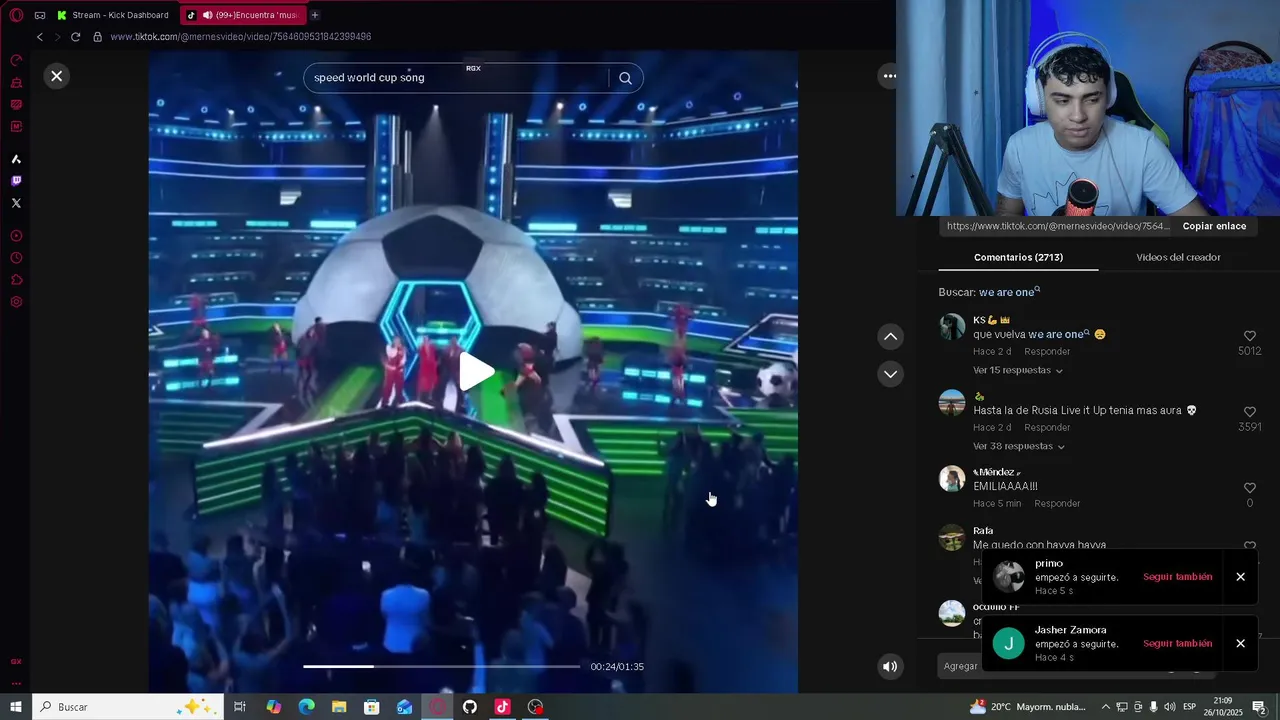Open File Explorer from the taskbar
Image resolution: width=1280 pixels, height=720 pixels.
tap(339, 707)
